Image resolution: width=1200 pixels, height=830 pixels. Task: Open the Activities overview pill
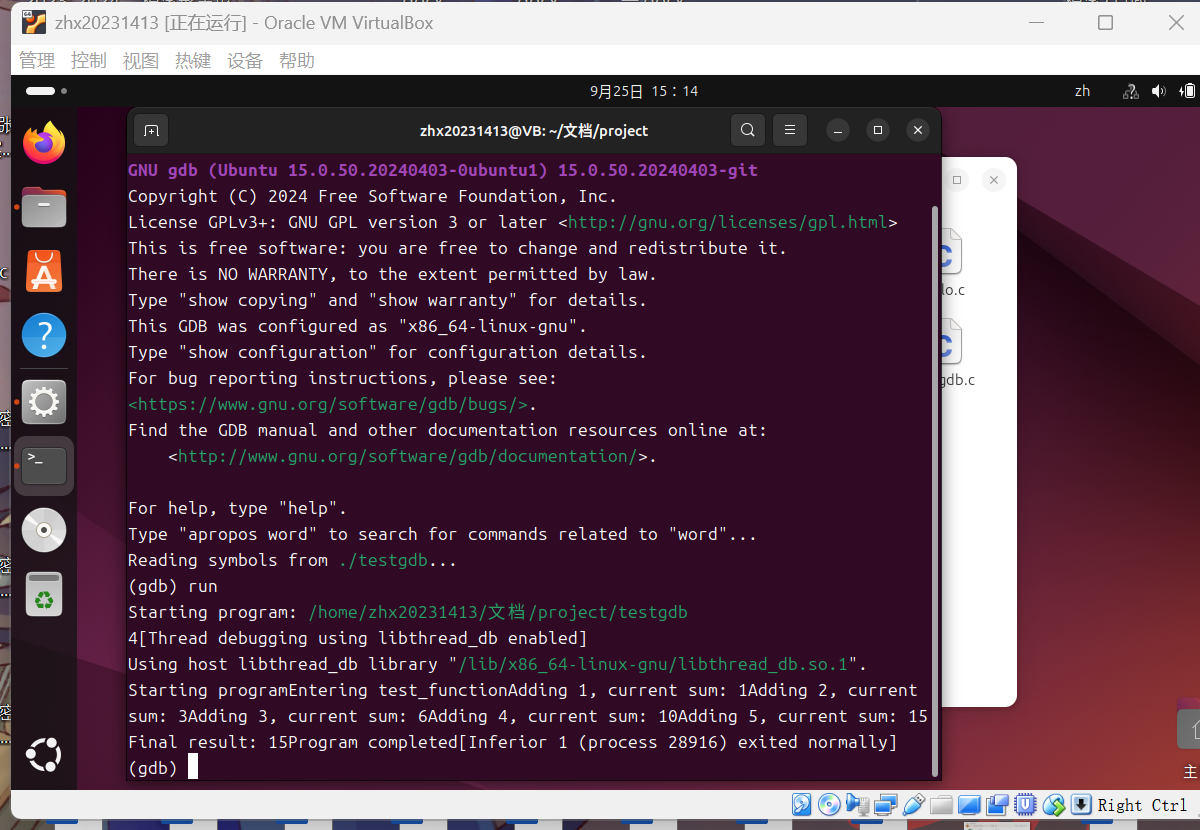point(46,91)
